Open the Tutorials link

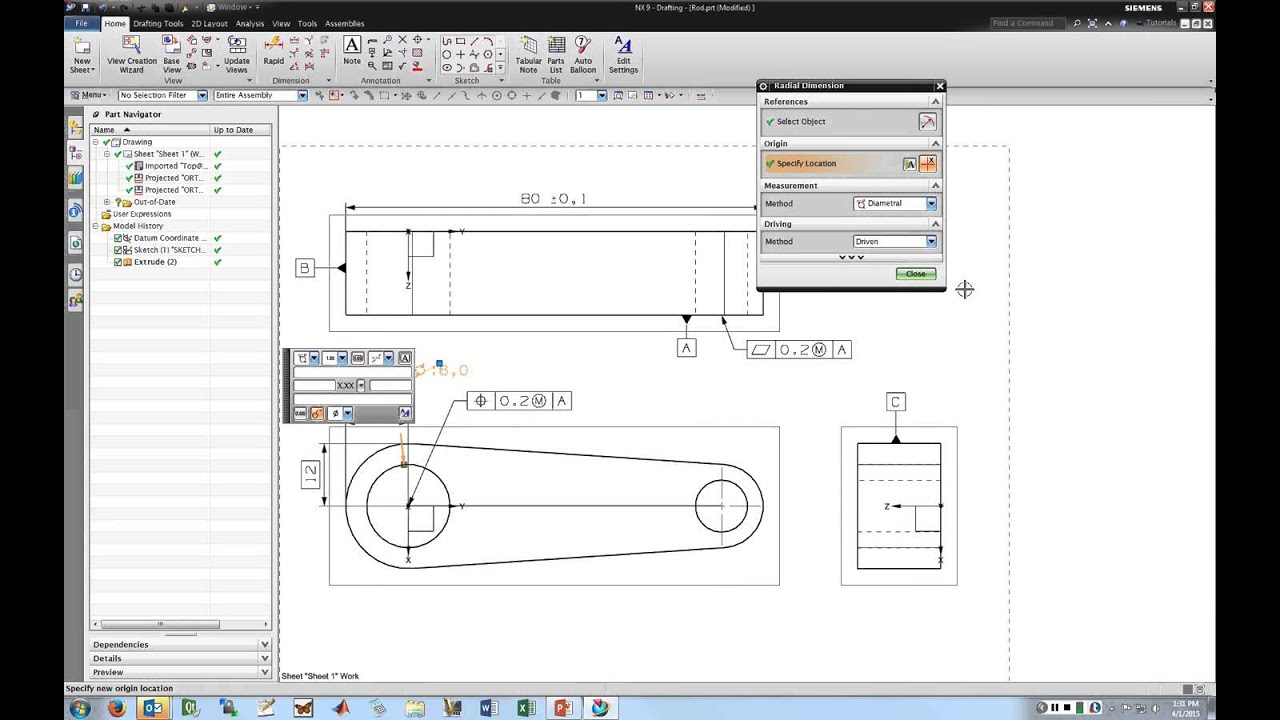(1161, 23)
